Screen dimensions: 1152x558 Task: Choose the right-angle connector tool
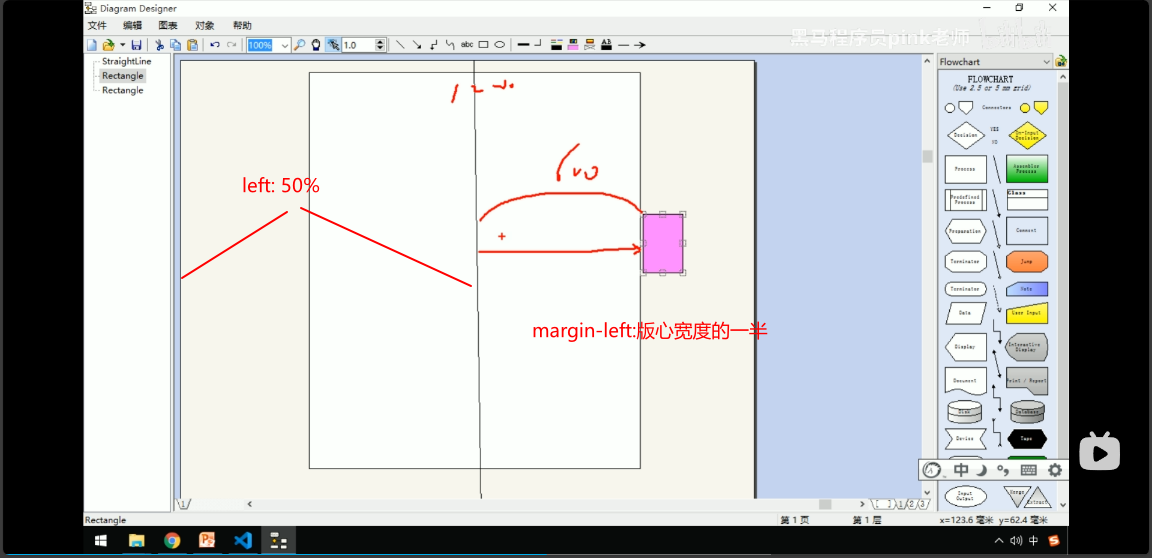433,45
